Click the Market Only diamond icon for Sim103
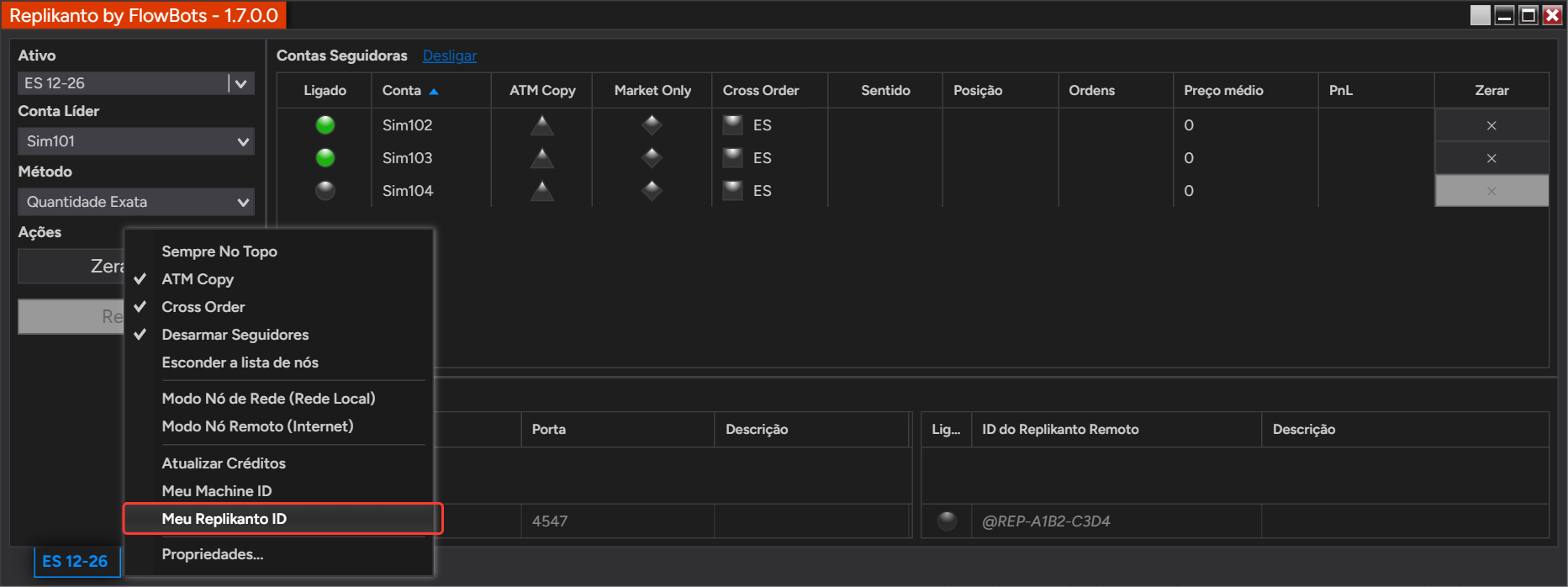 [x=652, y=158]
